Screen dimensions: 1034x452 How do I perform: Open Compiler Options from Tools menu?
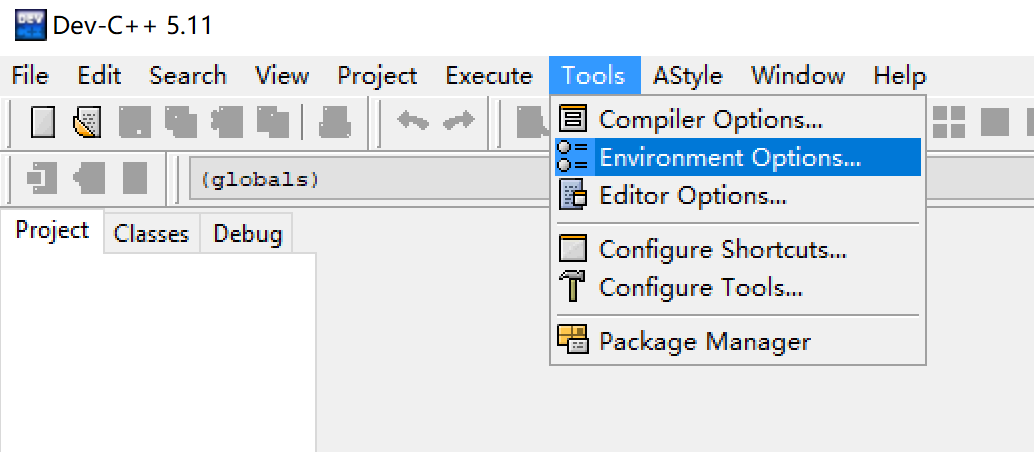click(738, 119)
